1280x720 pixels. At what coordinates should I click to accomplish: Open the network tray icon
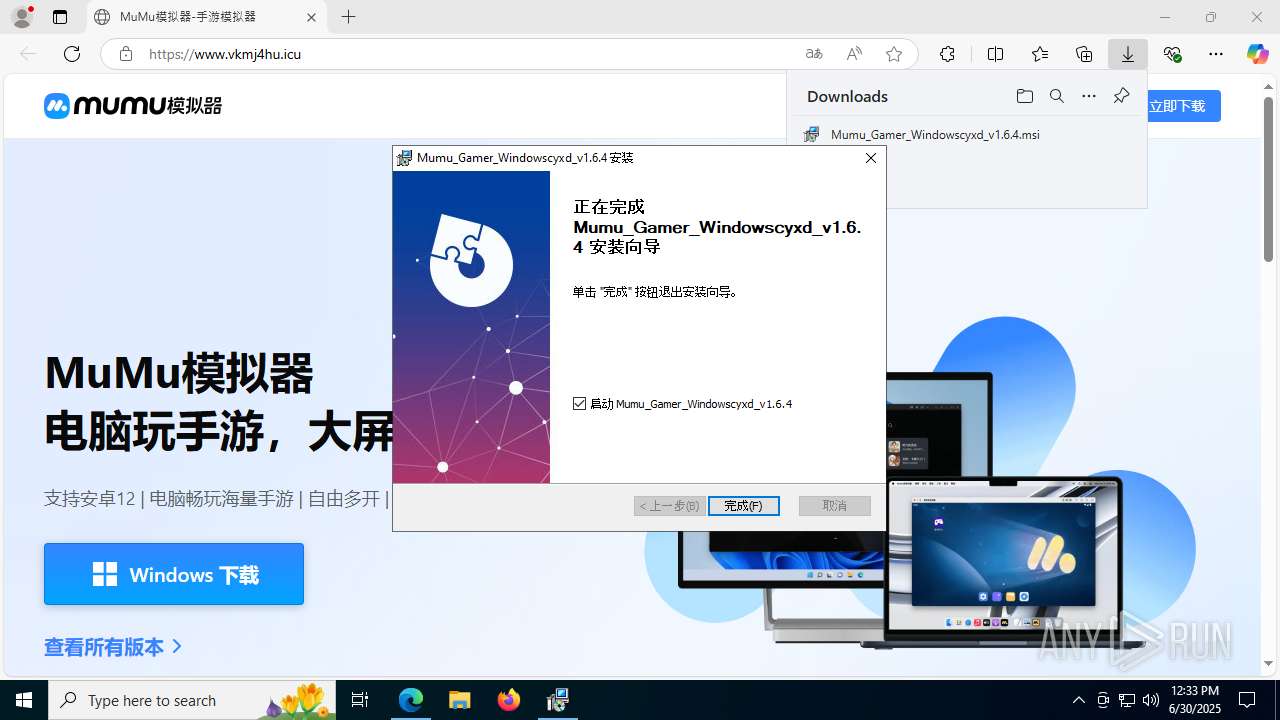click(x=1127, y=700)
